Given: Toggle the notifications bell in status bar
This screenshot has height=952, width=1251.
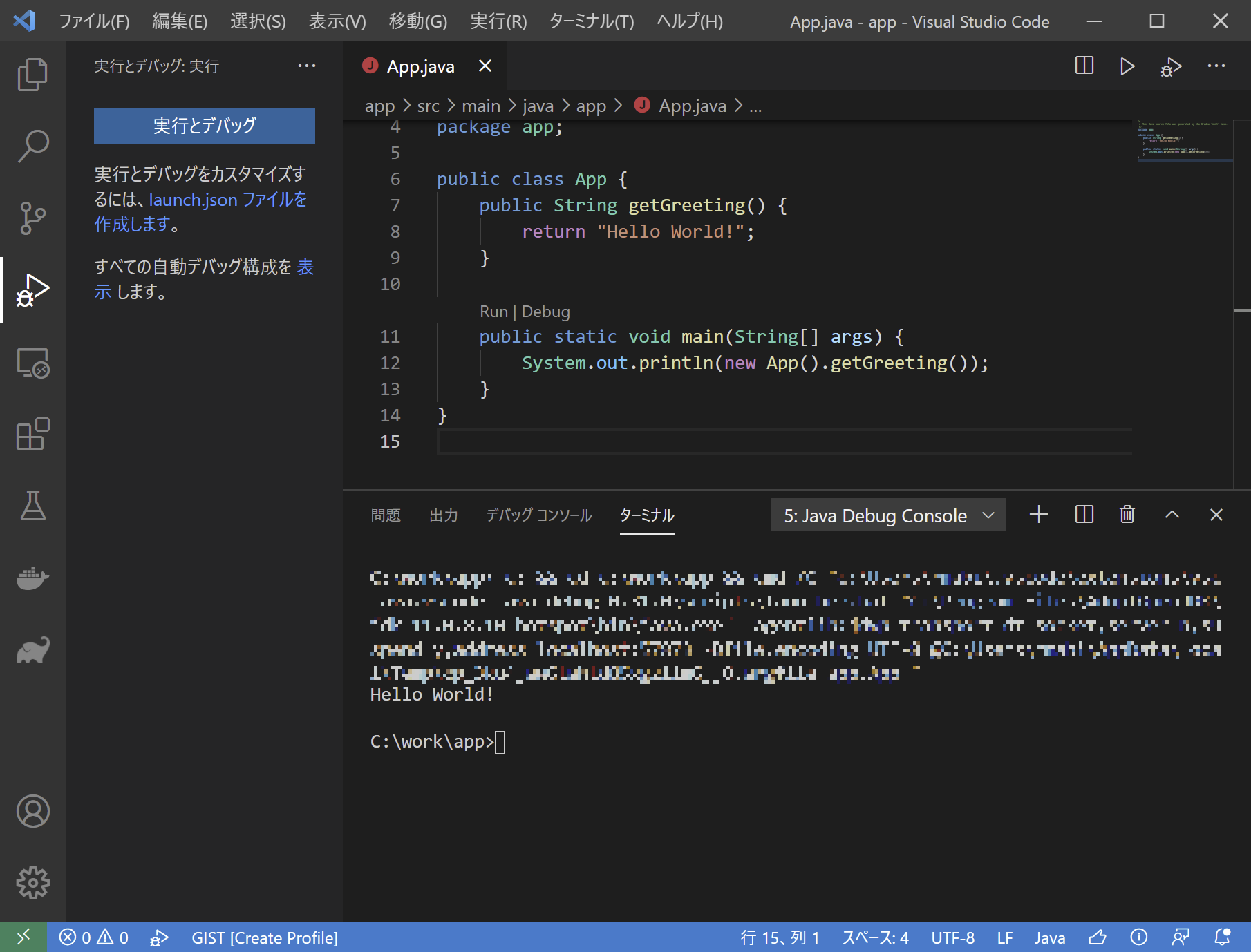Looking at the screenshot, I should [1221, 937].
